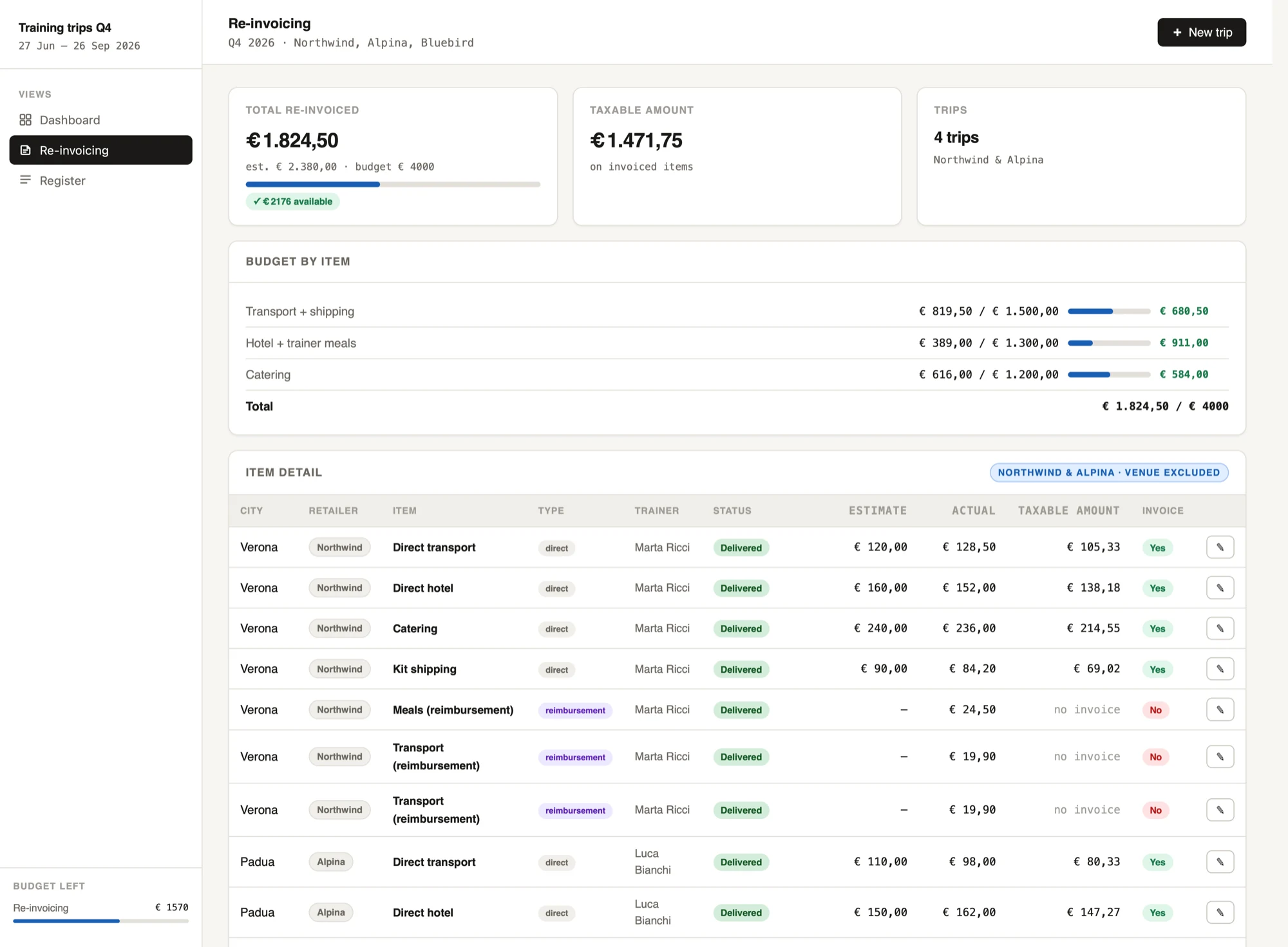
Task: Edit Padua Direct hotel row
Action: tap(1220, 912)
